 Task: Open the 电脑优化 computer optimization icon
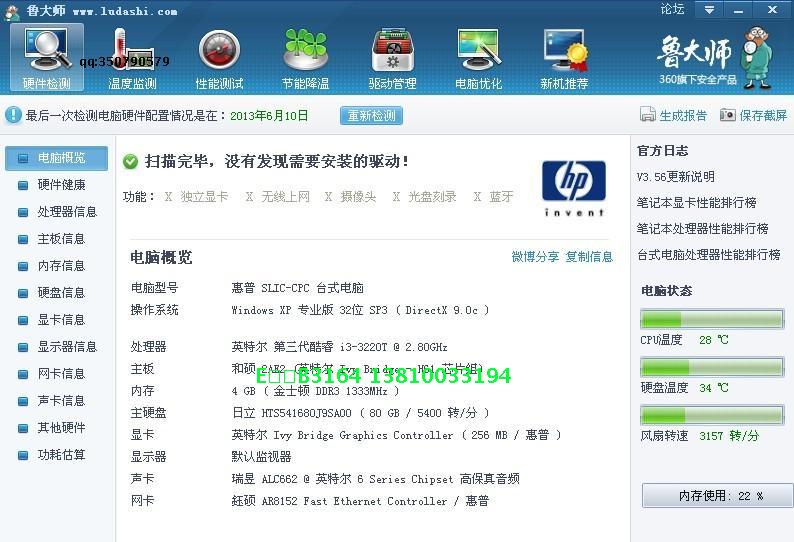coord(478,57)
